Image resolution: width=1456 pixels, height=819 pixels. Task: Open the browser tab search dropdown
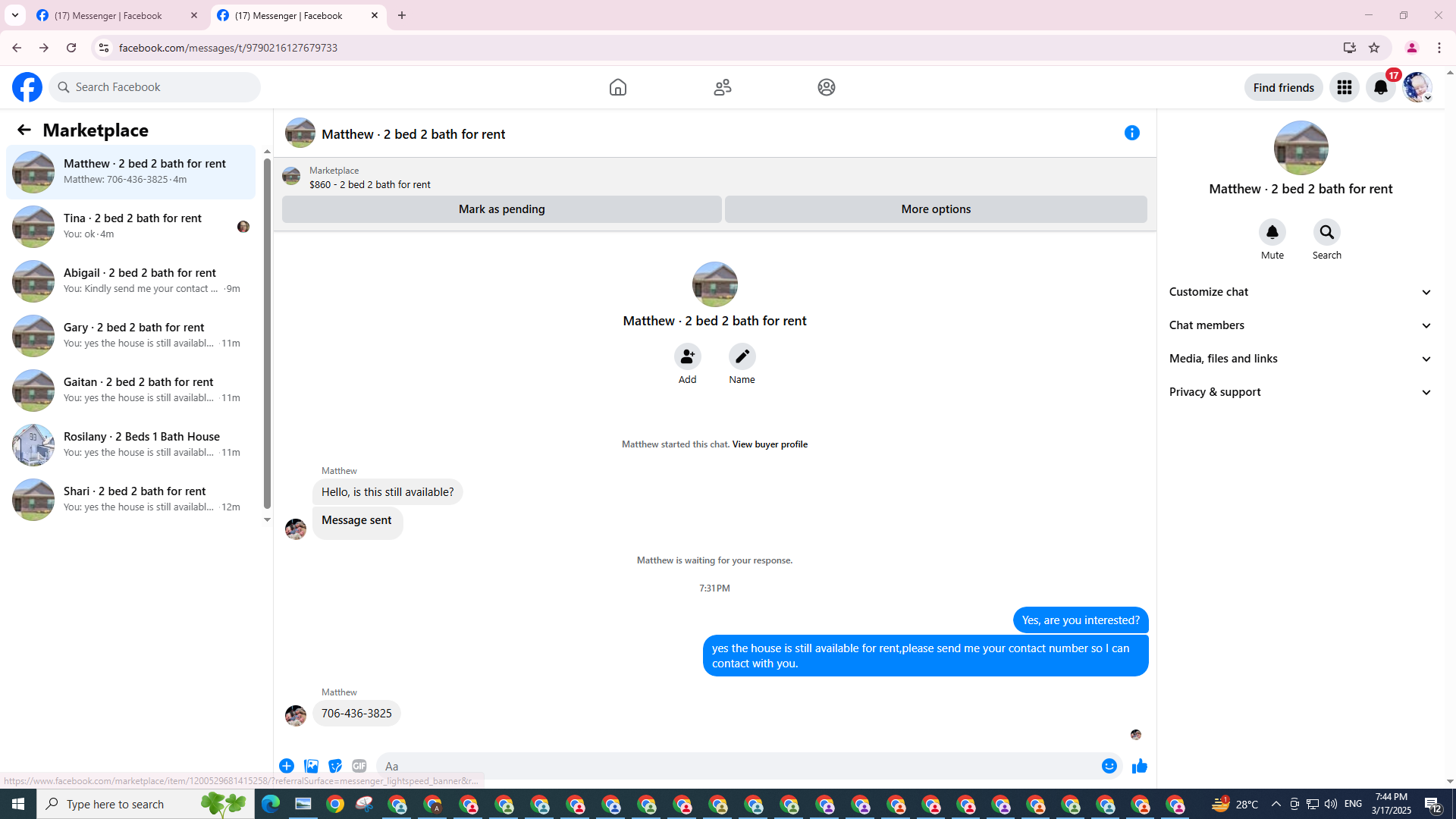15,15
